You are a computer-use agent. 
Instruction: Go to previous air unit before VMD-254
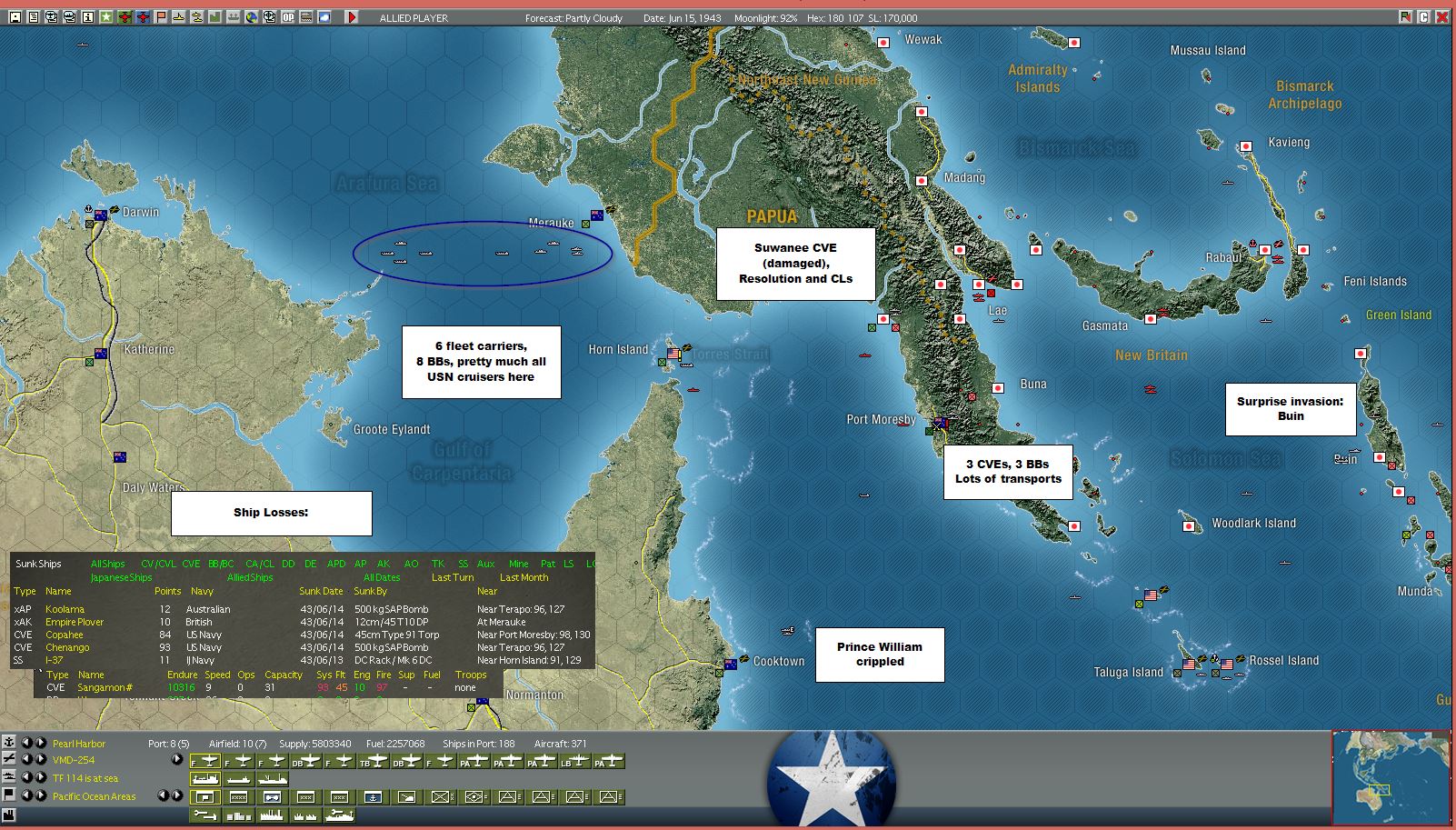point(27,759)
